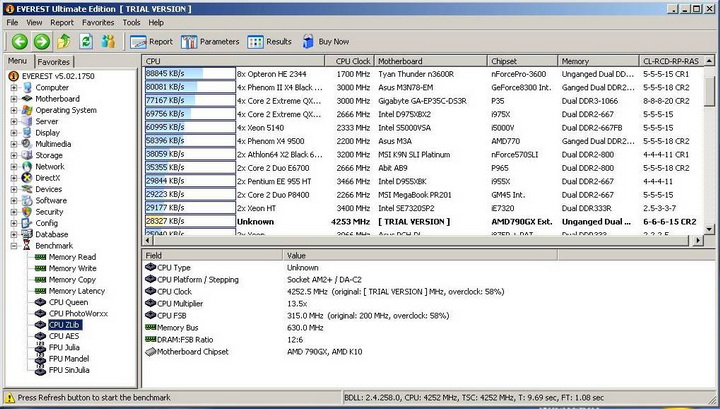This screenshot has width=720, height=409.
Task: Switch to the Favorites tab
Action: 54,62
